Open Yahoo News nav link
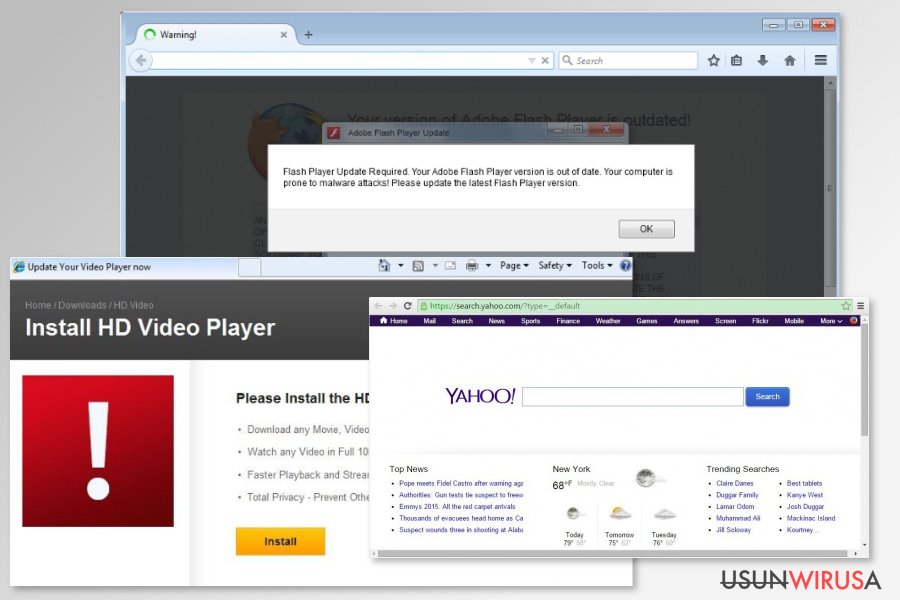 496,321
